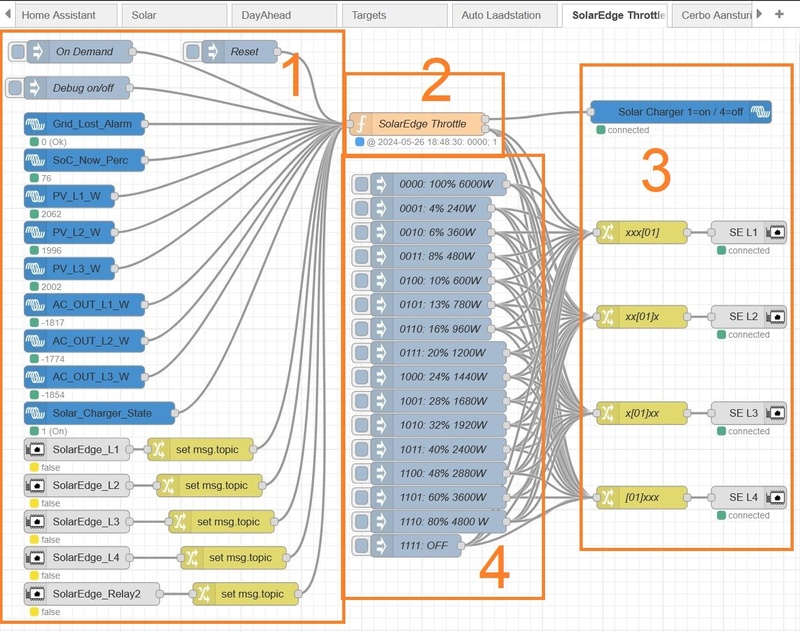The height and width of the screenshot is (632, 800).
Task: Click Victron icon on PV_L2_W node
Action: click(35, 232)
